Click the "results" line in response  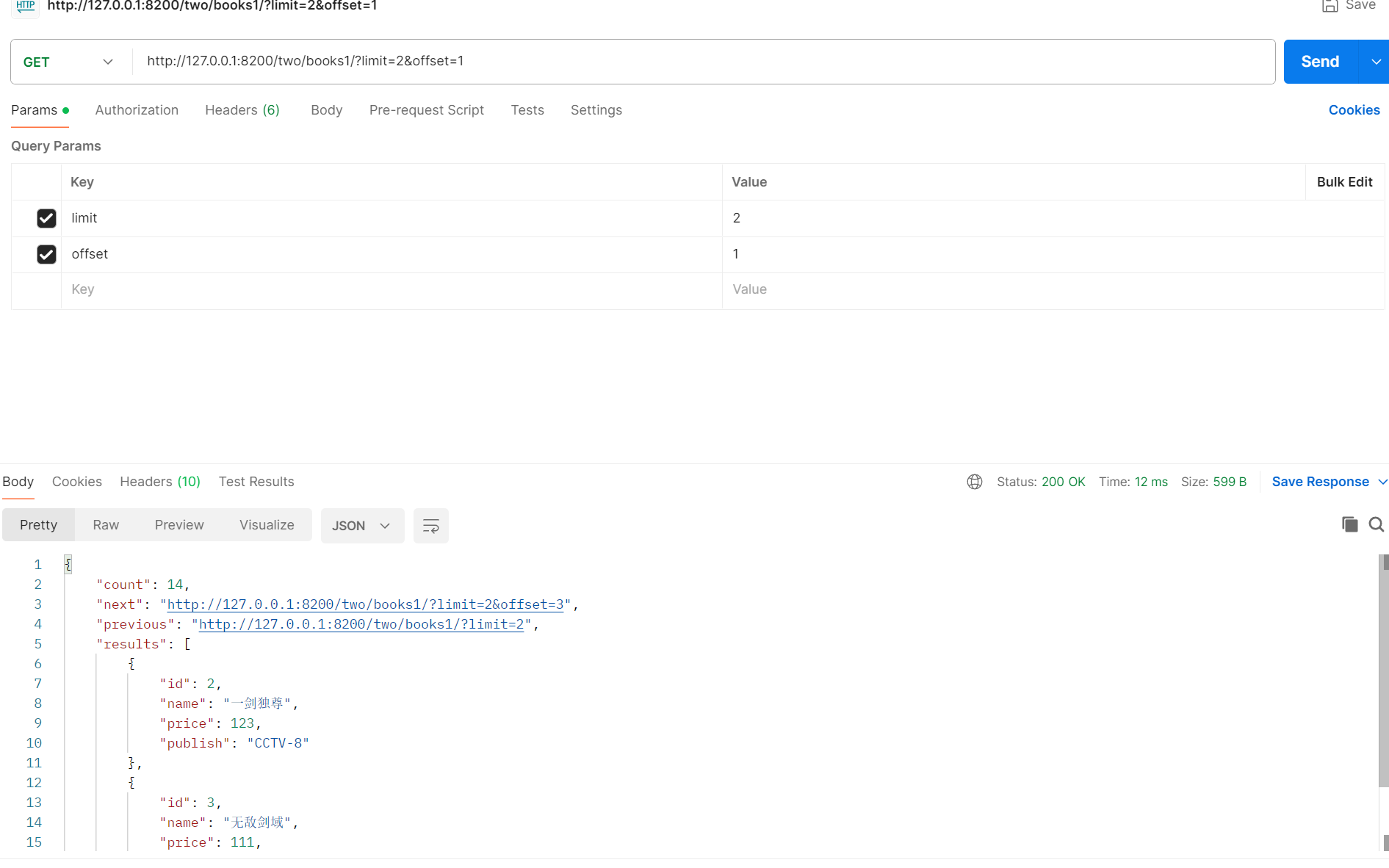click(x=143, y=644)
